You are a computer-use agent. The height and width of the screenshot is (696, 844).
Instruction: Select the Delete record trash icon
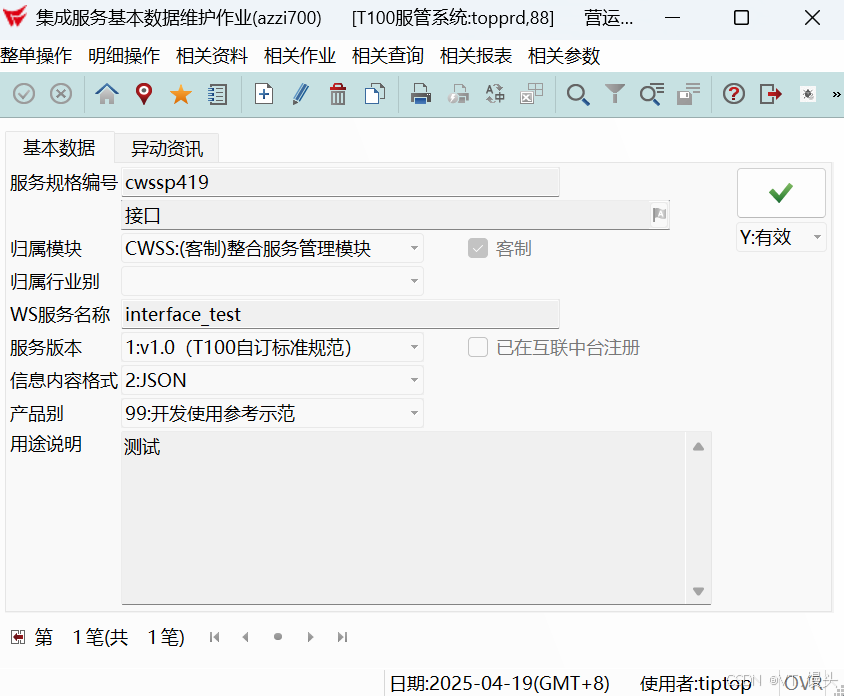[x=338, y=93]
